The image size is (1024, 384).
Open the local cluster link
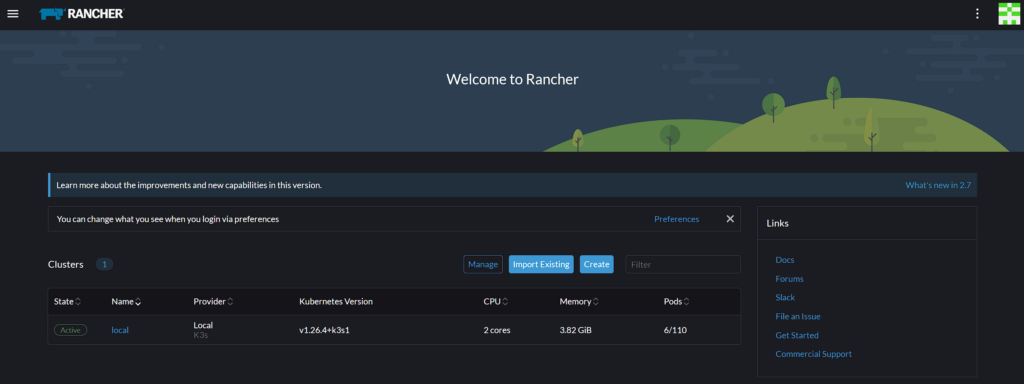[120, 330]
